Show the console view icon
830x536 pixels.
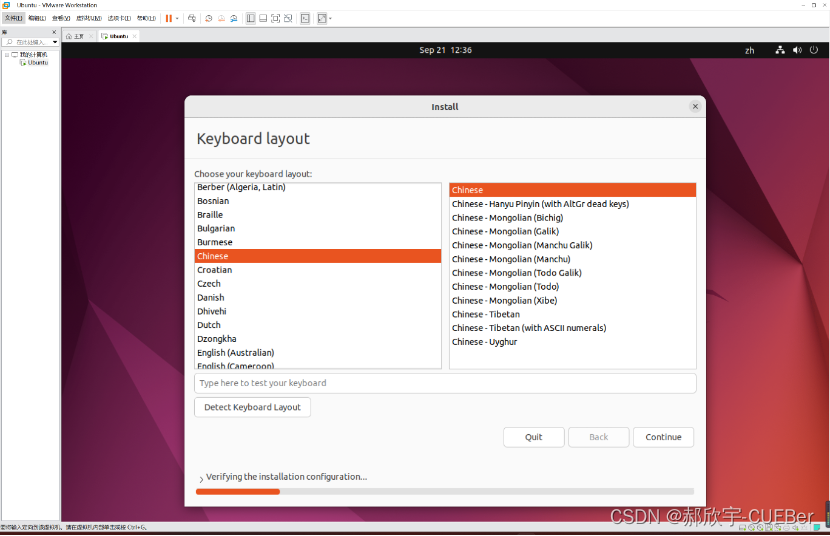click(305, 19)
